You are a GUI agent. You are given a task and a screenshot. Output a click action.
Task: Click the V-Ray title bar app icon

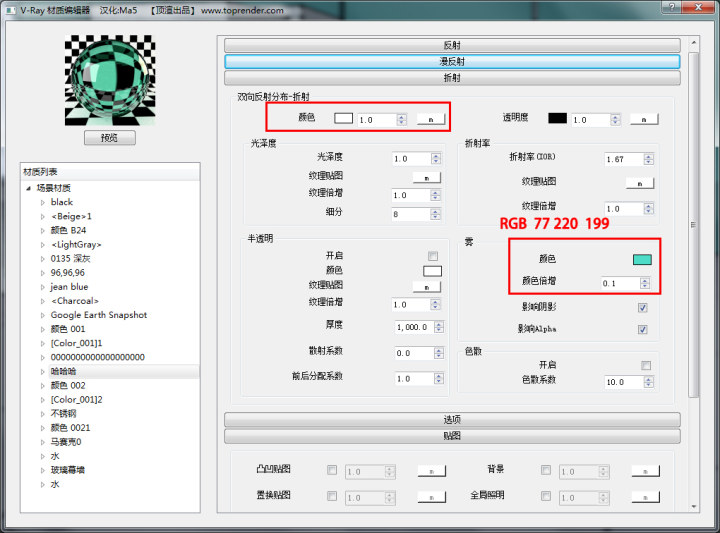[10, 10]
